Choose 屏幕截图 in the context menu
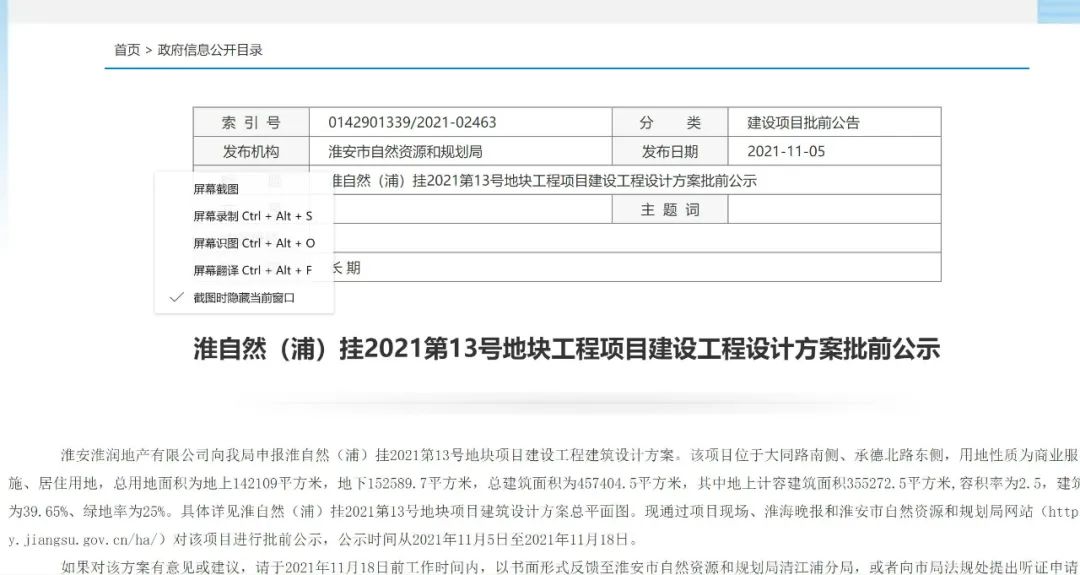Image resolution: width=1080 pixels, height=575 pixels. coord(216,189)
